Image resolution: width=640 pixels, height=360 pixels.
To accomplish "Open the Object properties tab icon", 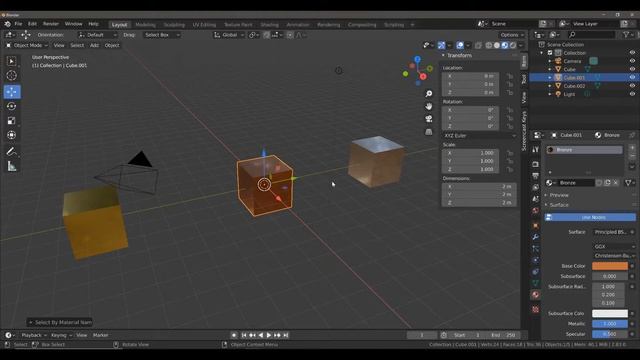I will pyautogui.click(x=536, y=225).
